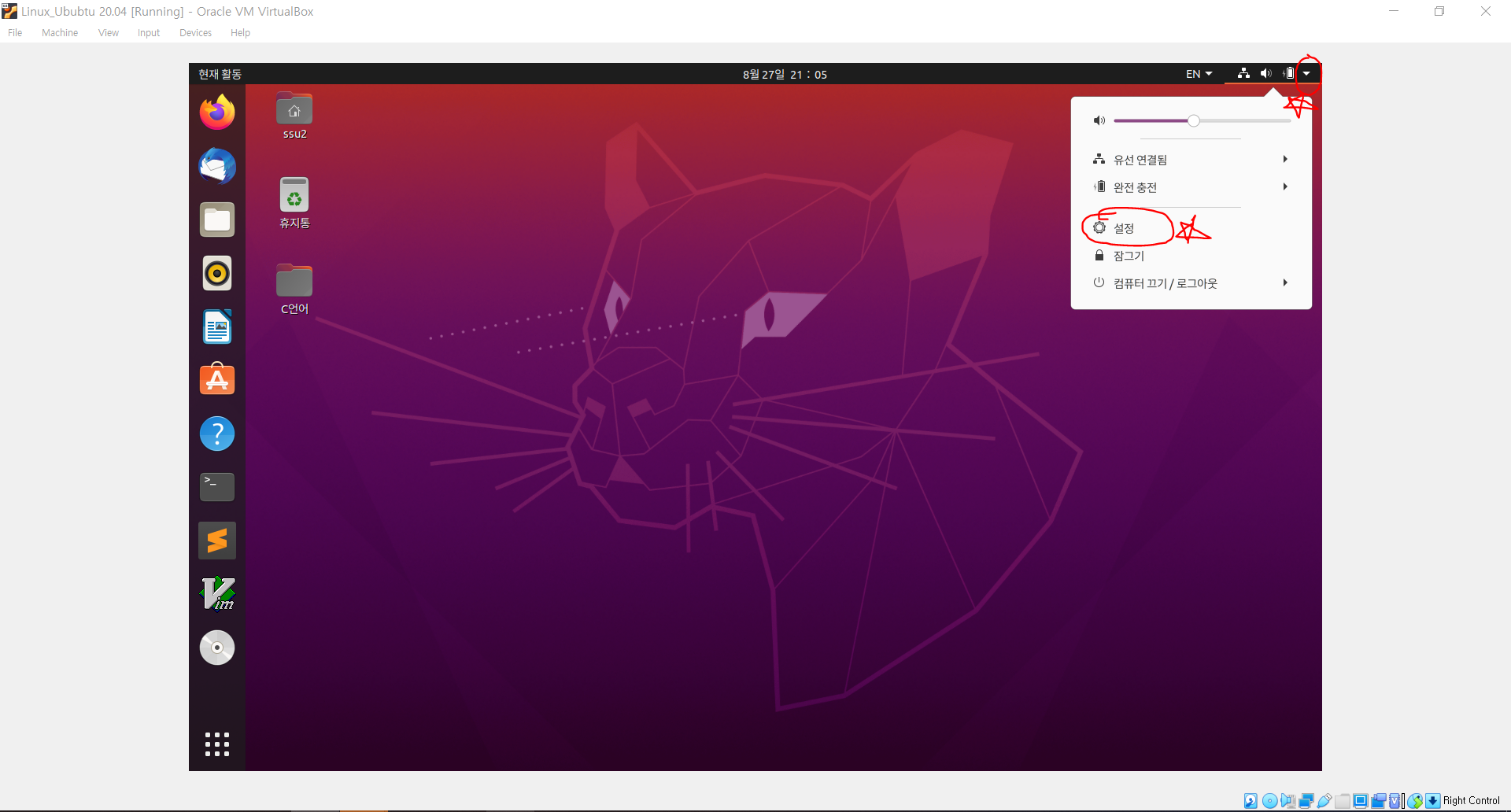Open the VirtualBox Input menu
This screenshot has height=812, width=1511.
149,33
